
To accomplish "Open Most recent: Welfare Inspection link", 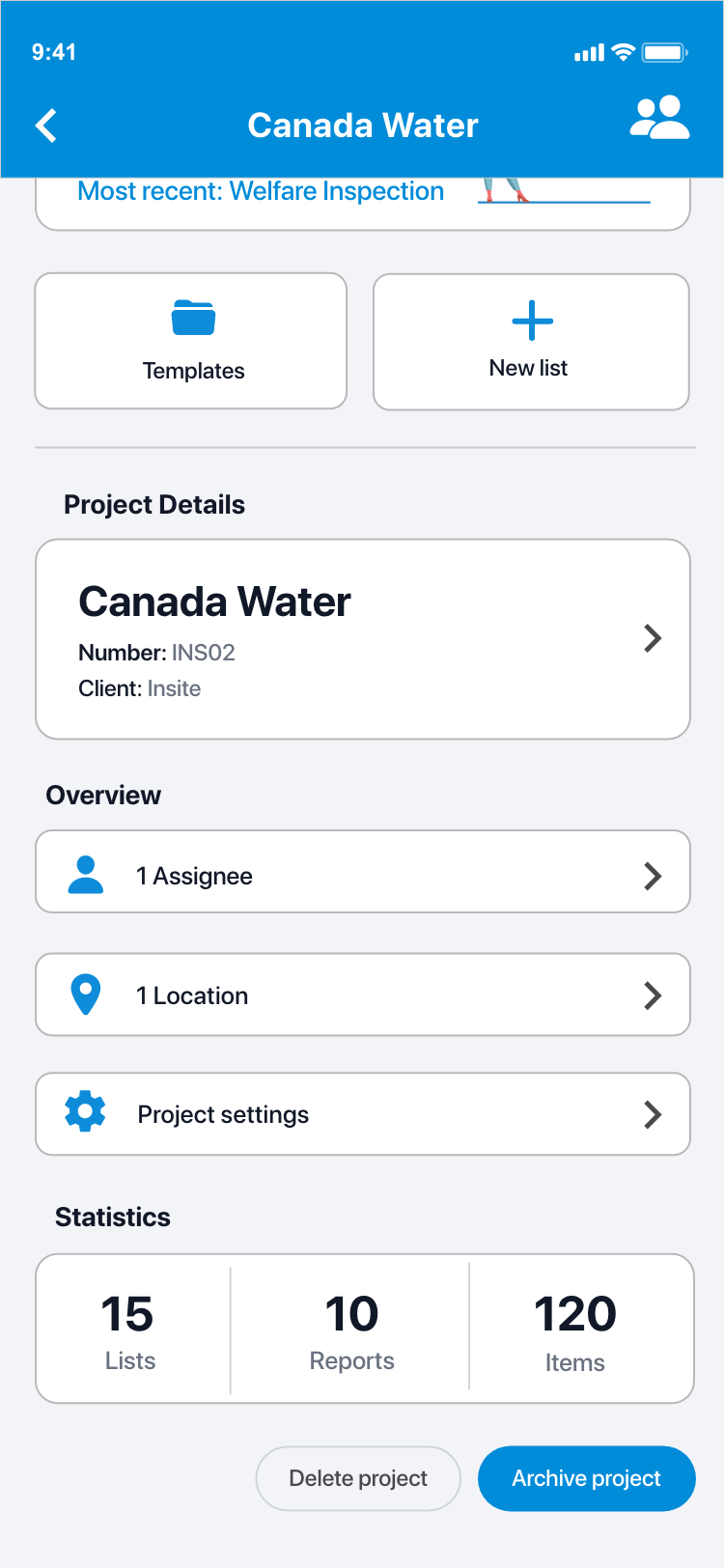I will 261,191.
